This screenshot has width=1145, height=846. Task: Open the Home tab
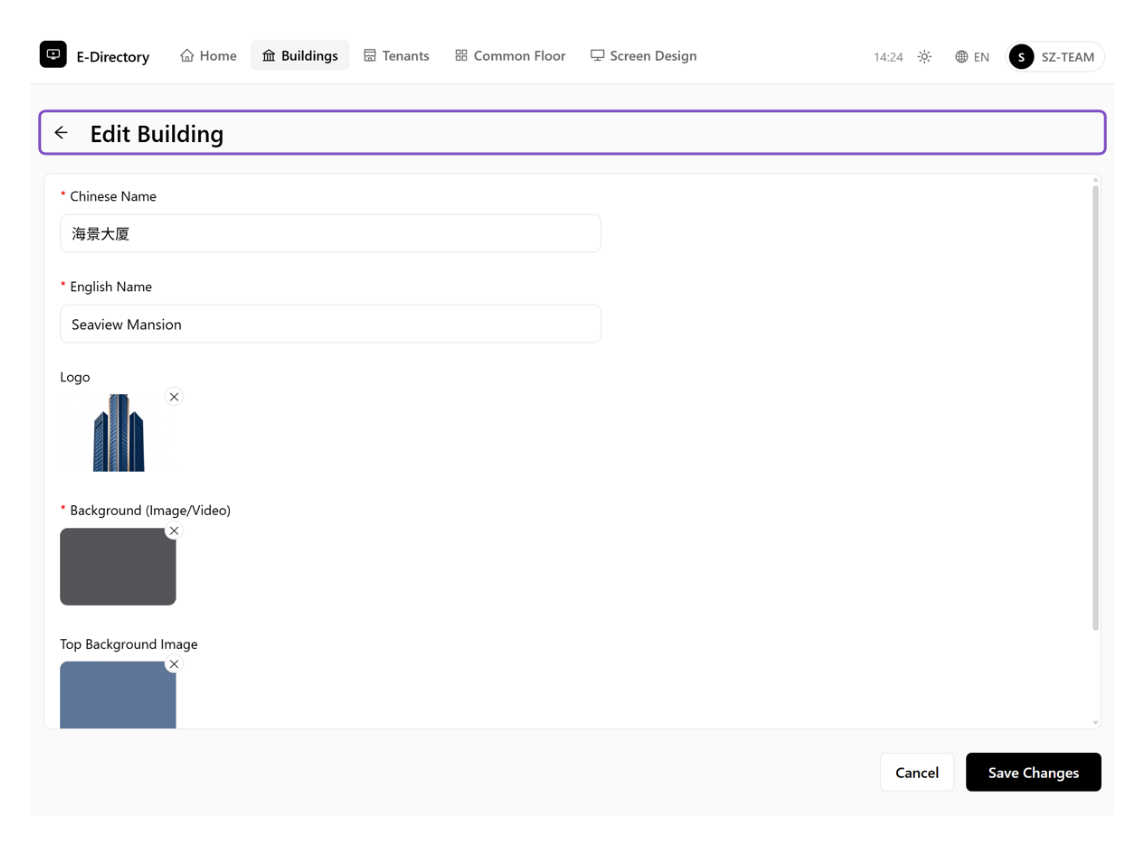(209, 56)
